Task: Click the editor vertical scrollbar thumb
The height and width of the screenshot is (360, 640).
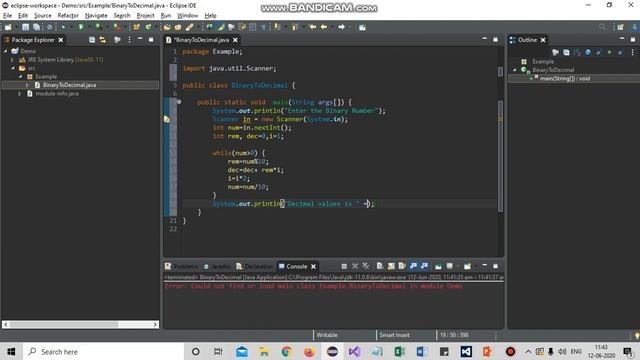Action: [500, 156]
